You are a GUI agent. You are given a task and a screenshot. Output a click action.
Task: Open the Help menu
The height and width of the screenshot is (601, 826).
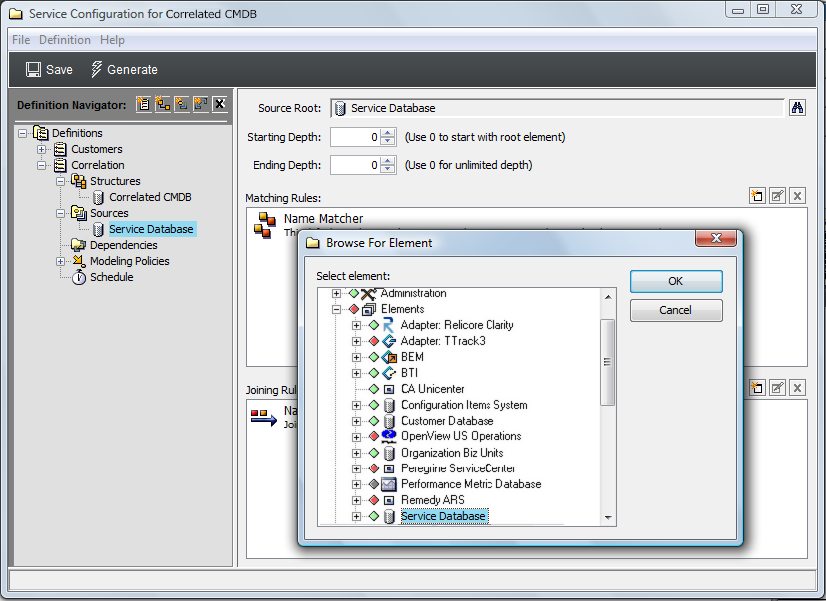[x=112, y=40]
